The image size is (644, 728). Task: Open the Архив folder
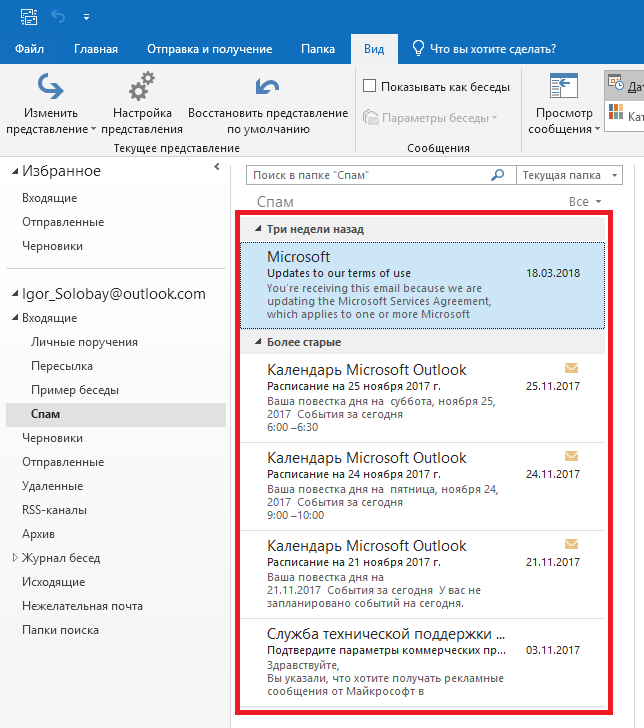tap(38, 534)
